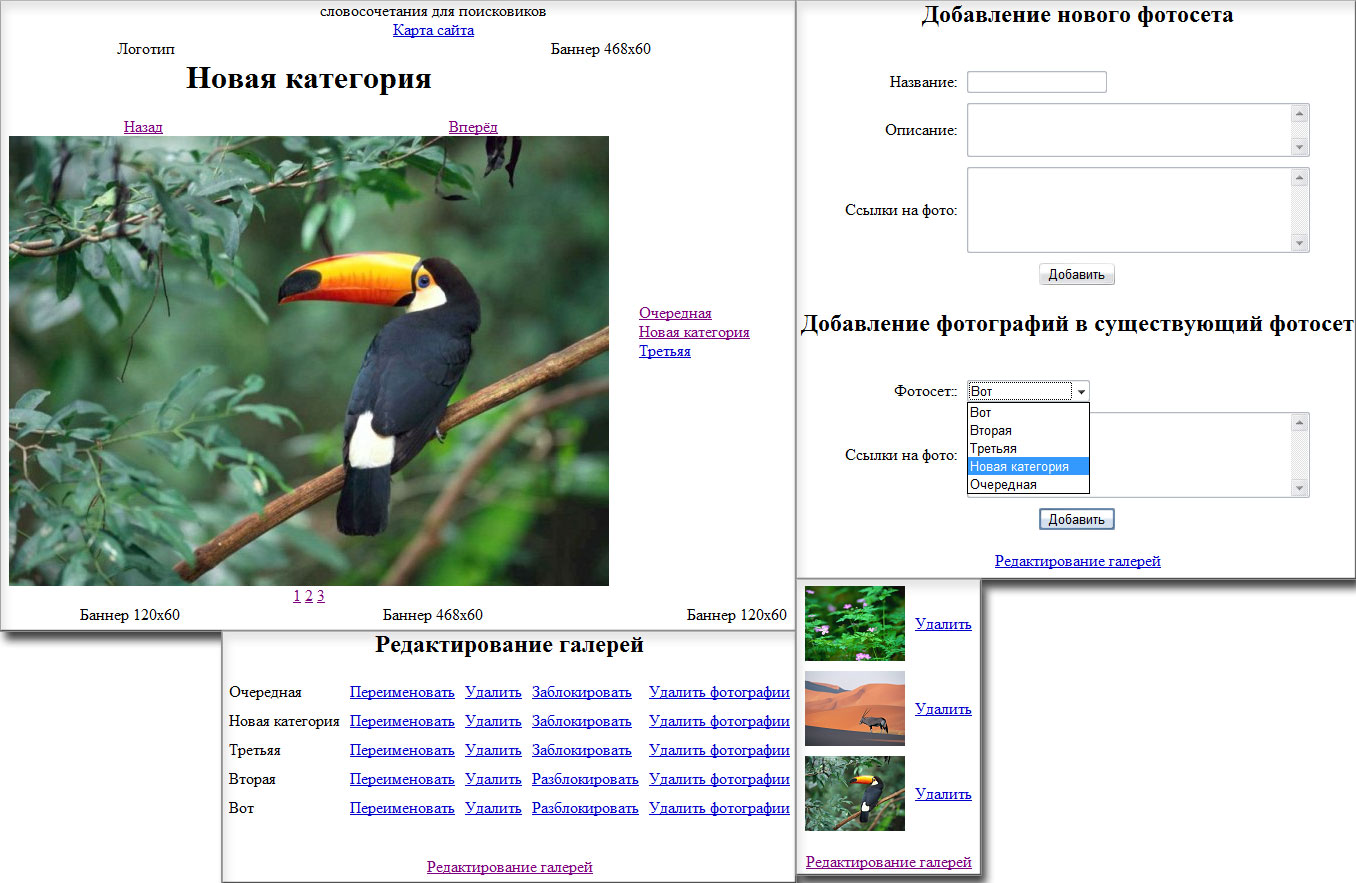Open the Третья gallery link
This screenshot has height=883, width=1356.
coord(664,351)
